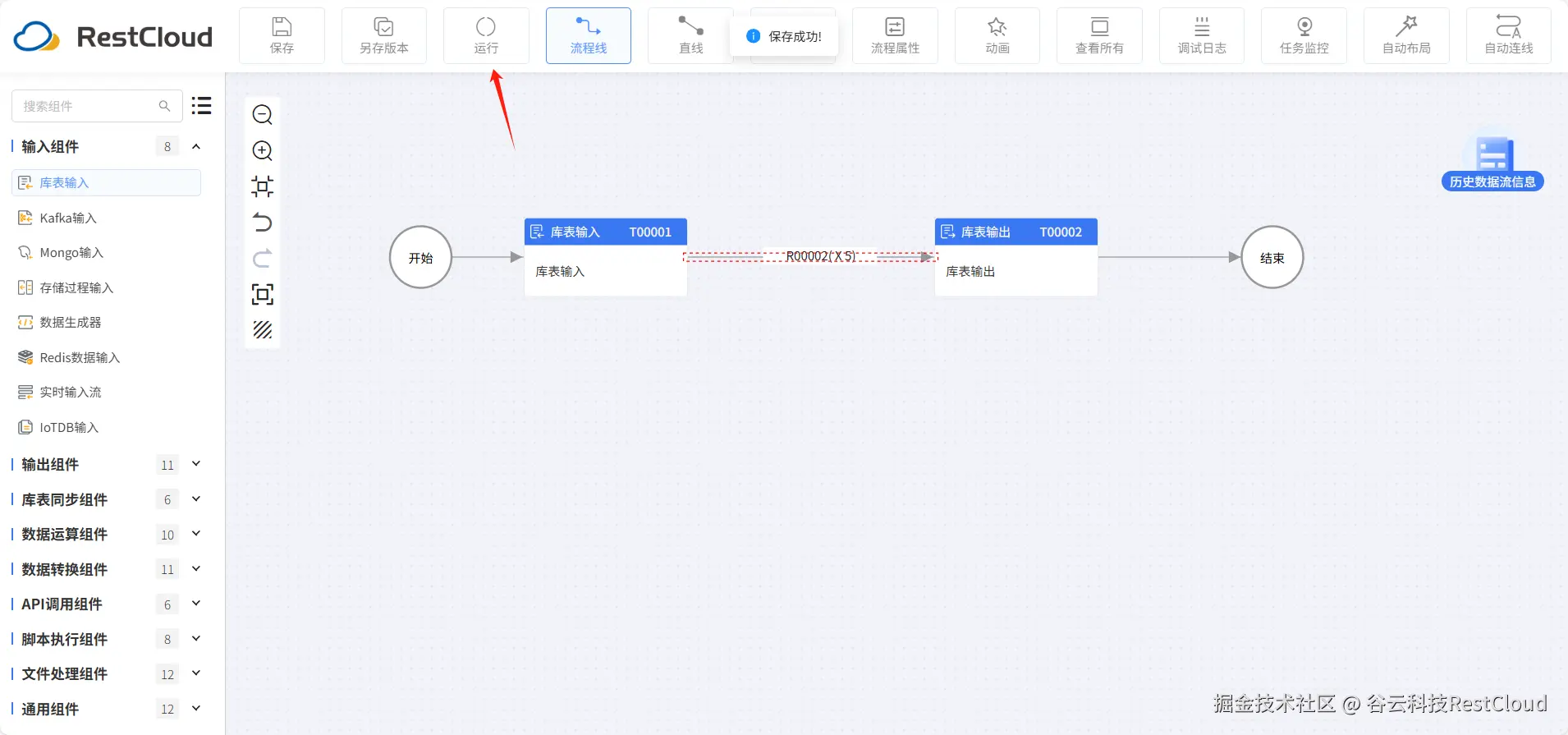Click the RestCloud logo
This screenshot has width=1568, height=735.
[x=113, y=37]
